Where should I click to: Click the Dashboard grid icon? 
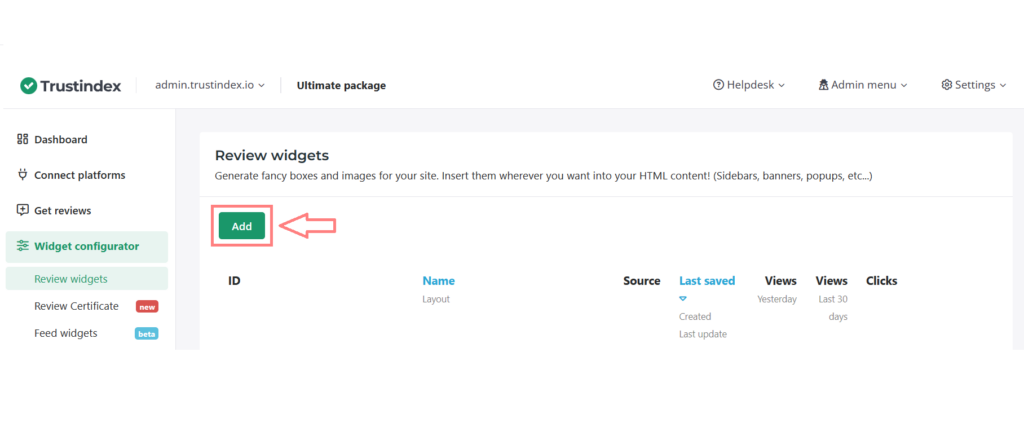pos(23,139)
